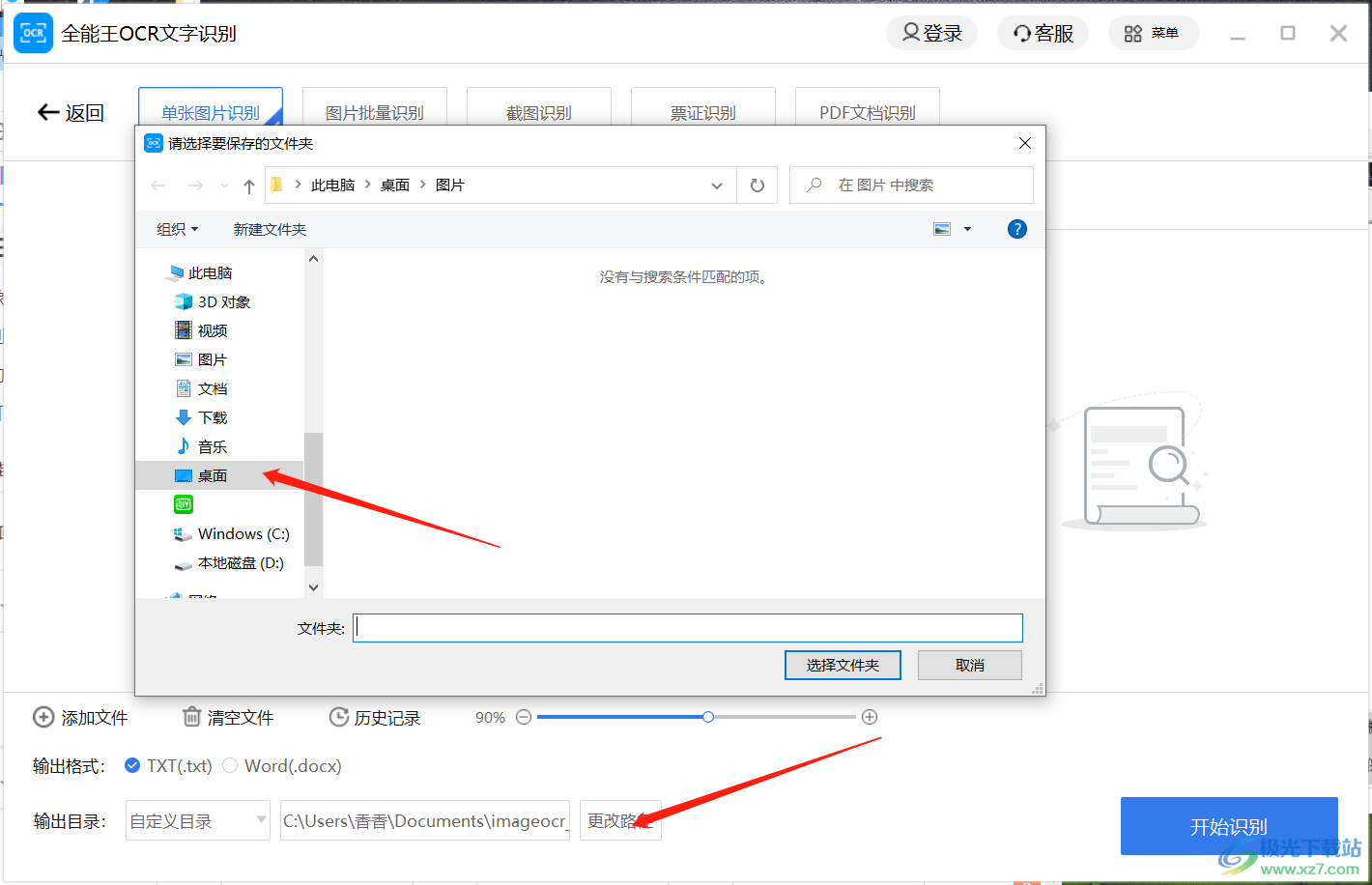Go up one folder level
The image size is (1372, 885).
[249, 186]
